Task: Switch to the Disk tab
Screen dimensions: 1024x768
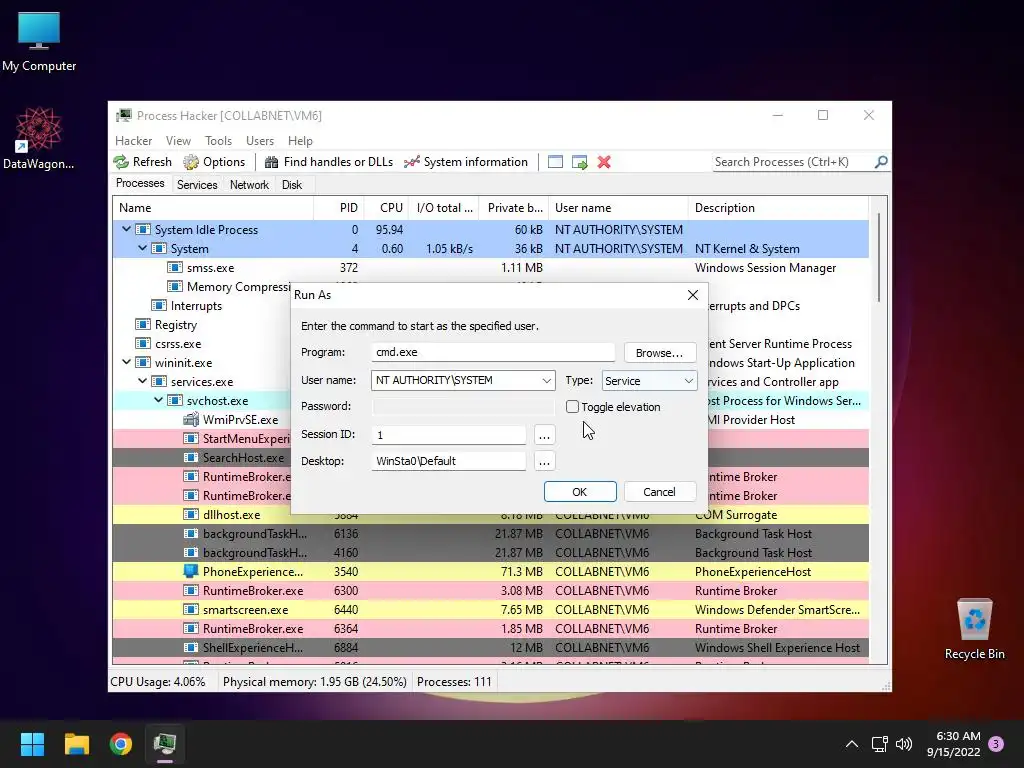Action: click(x=291, y=185)
